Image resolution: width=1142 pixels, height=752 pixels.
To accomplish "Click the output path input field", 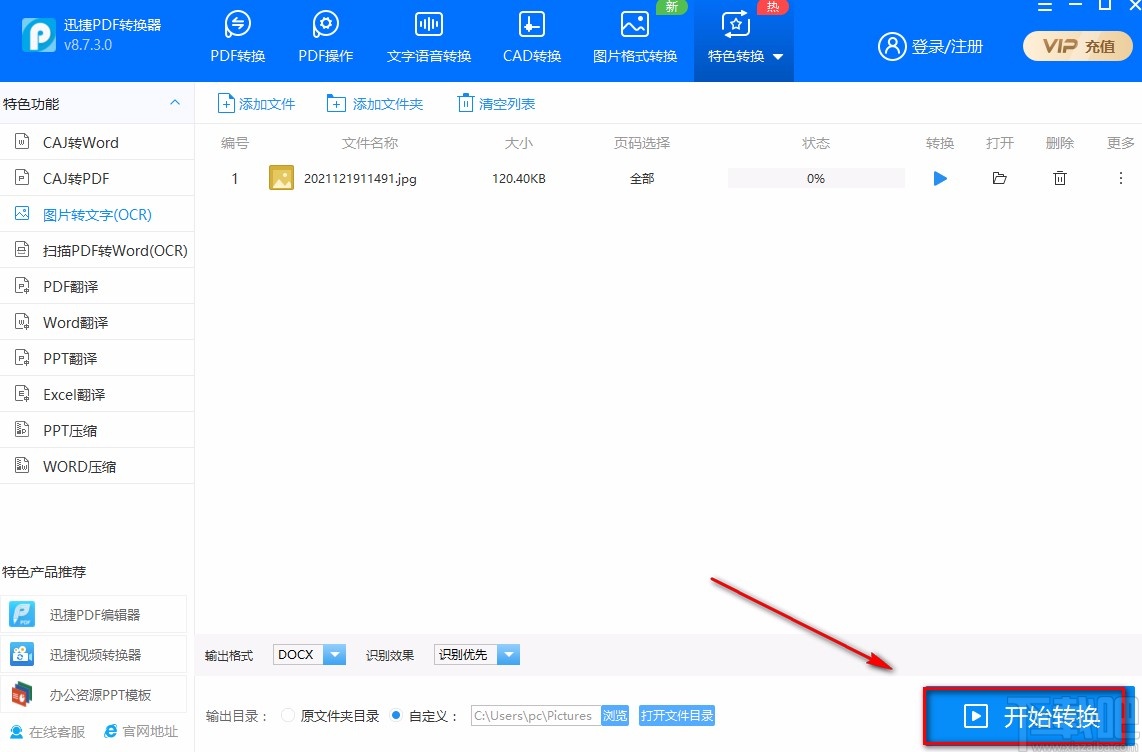I will click(535, 715).
